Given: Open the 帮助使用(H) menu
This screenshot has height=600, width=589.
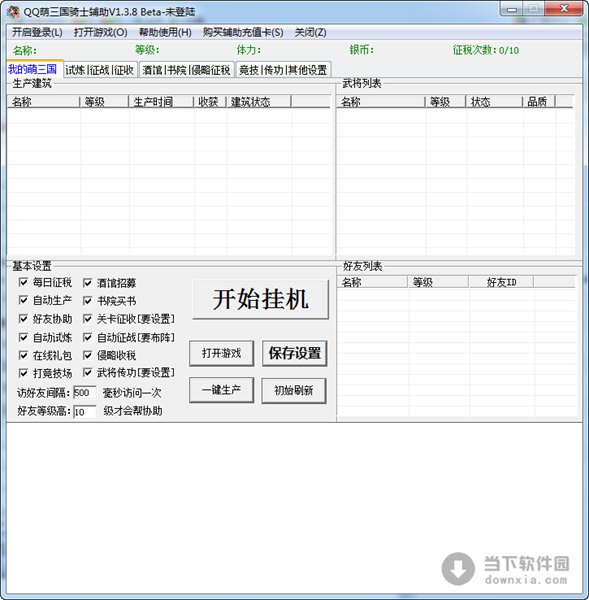Looking at the screenshot, I should [x=165, y=33].
